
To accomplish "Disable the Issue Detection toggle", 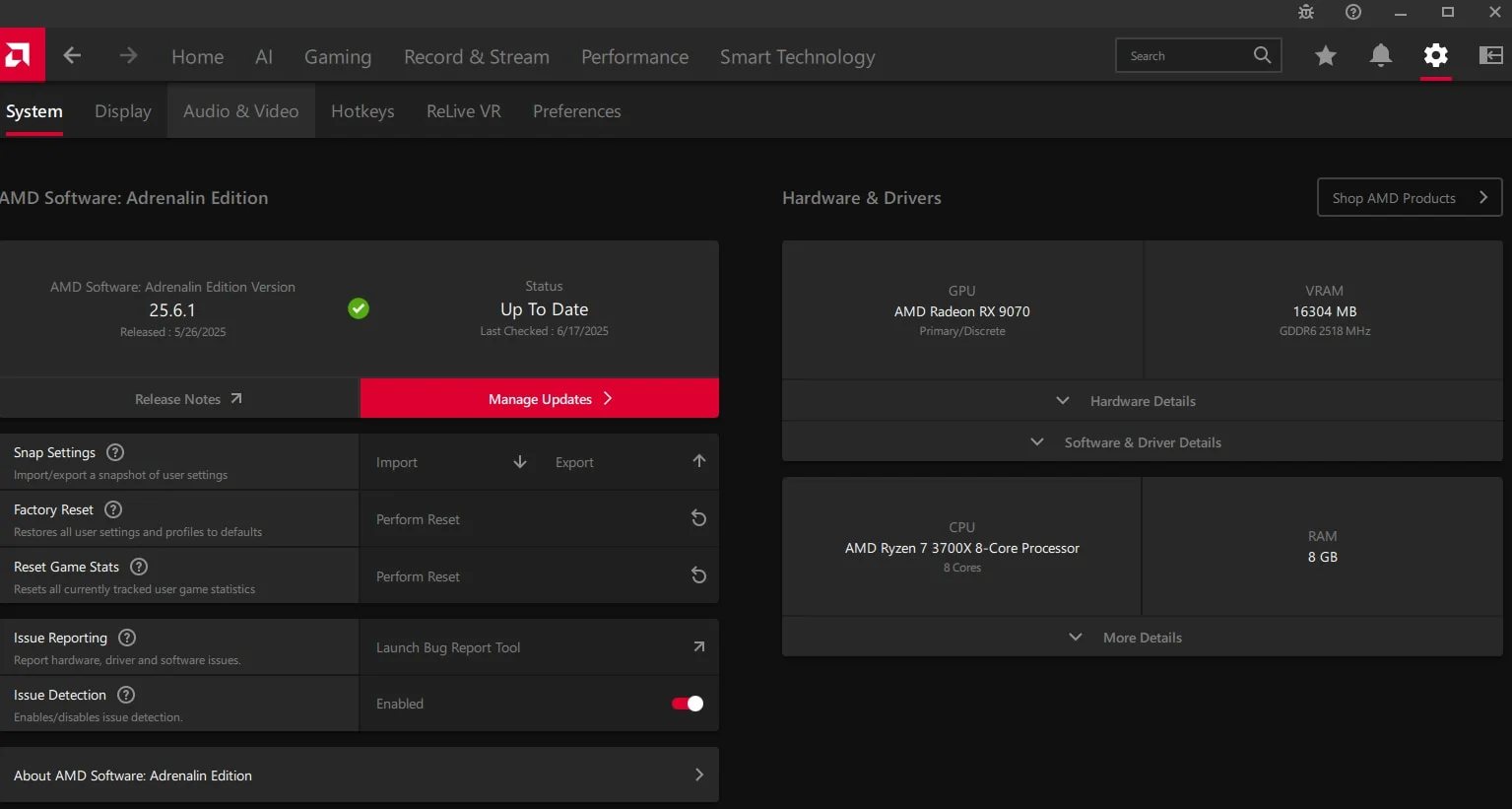I will [x=688, y=704].
